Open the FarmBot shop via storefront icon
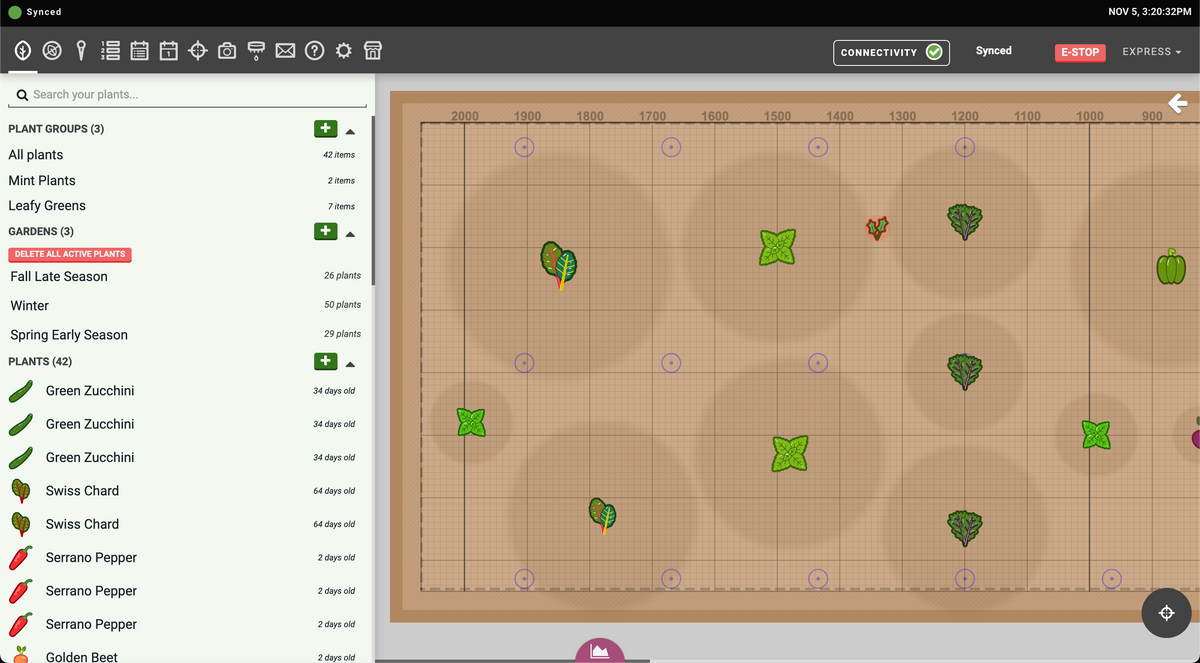The image size is (1200, 663). click(372, 50)
